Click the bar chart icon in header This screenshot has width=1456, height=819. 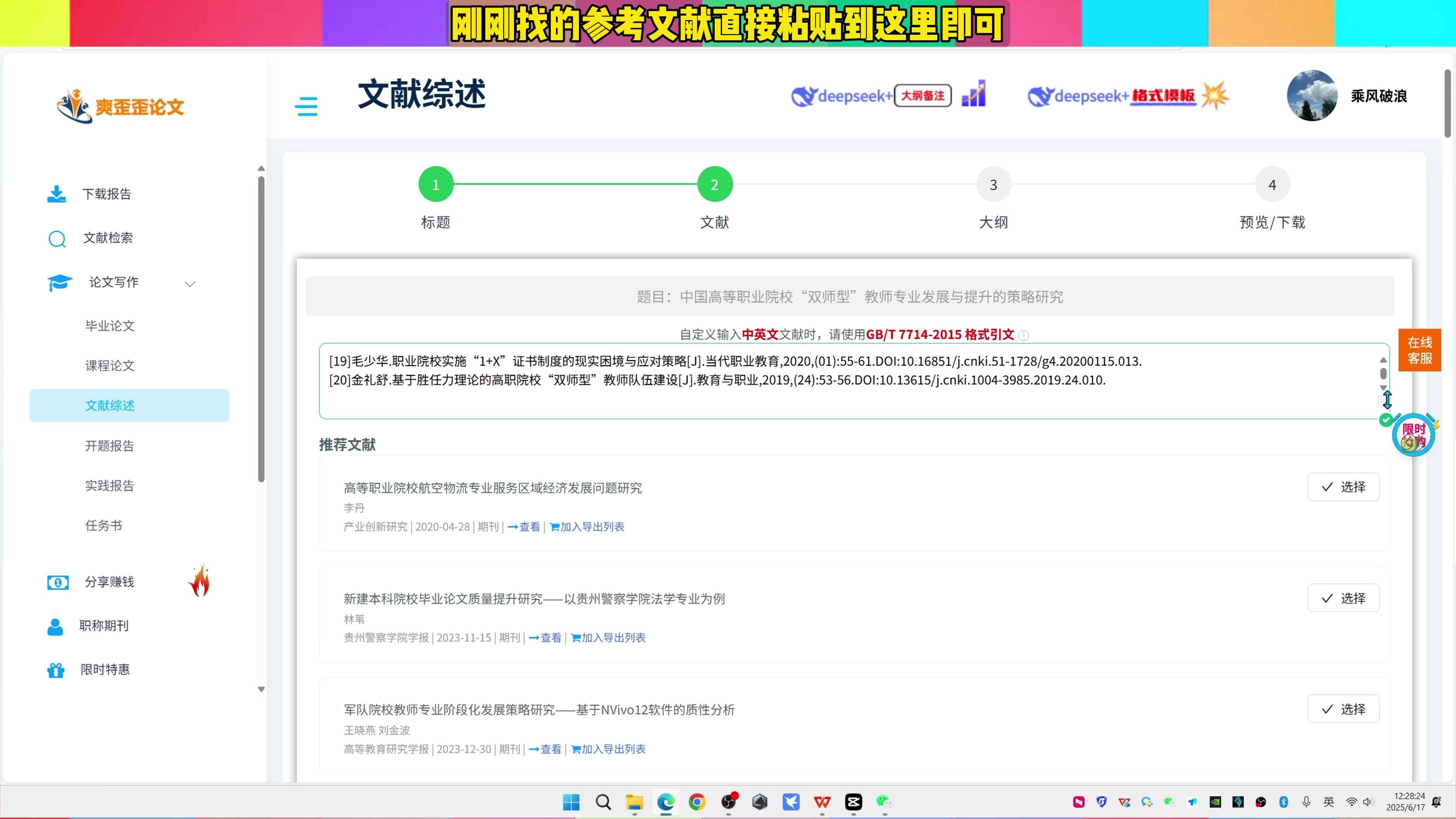coord(973,93)
